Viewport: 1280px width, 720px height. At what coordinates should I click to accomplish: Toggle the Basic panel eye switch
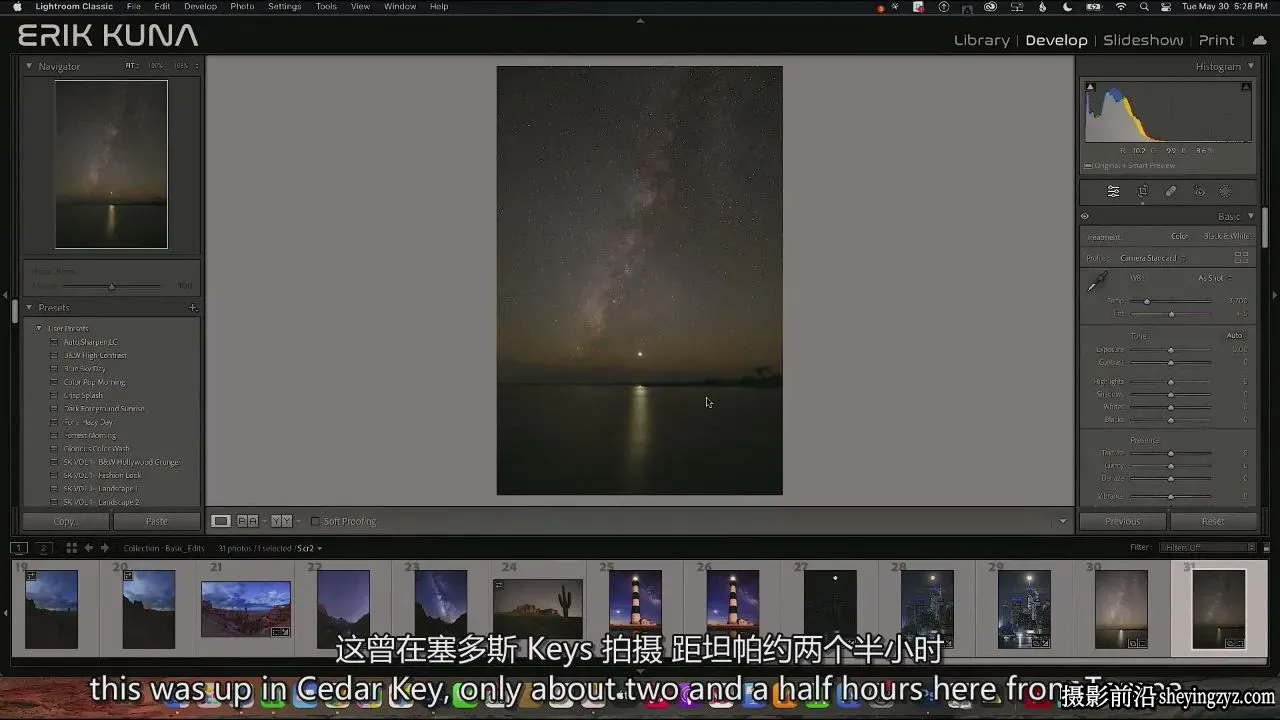tap(1085, 217)
